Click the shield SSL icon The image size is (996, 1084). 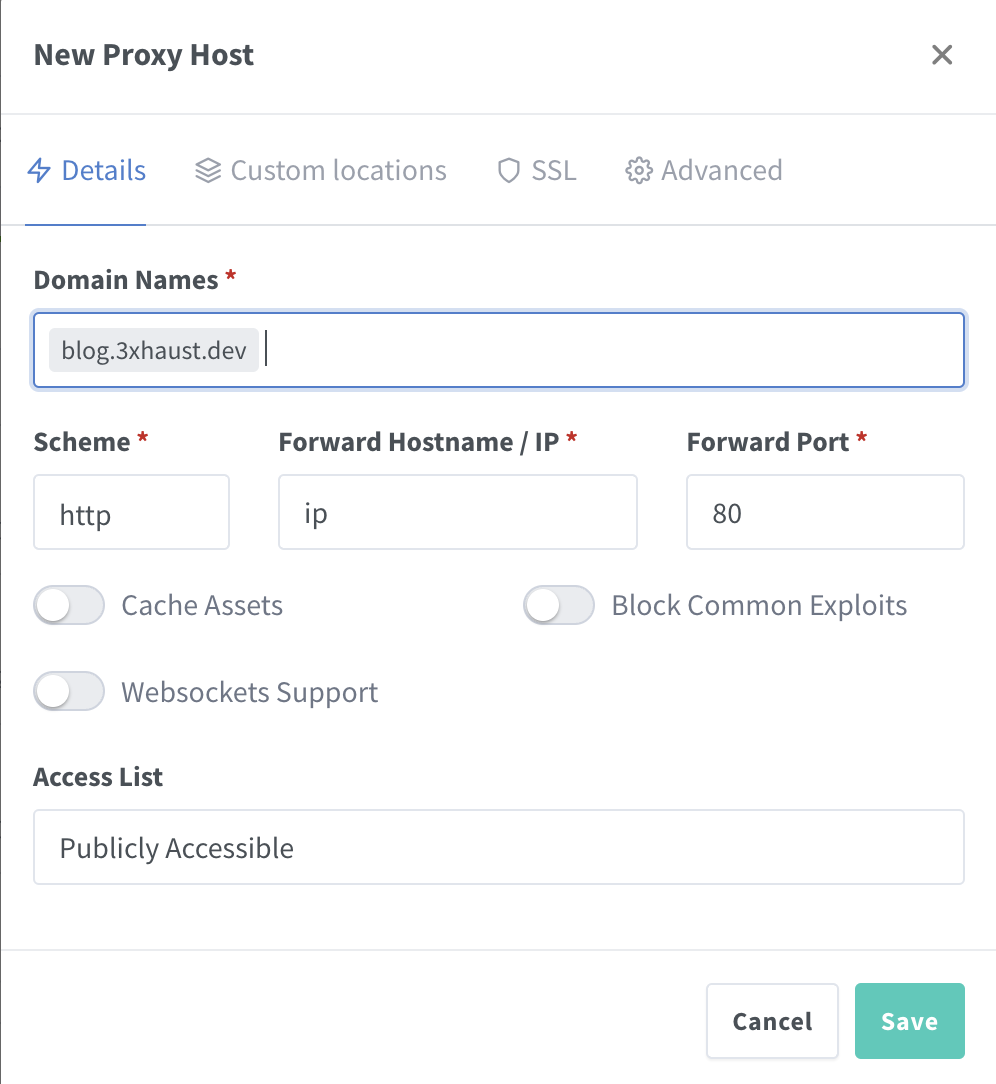click(x=509, y=171)
